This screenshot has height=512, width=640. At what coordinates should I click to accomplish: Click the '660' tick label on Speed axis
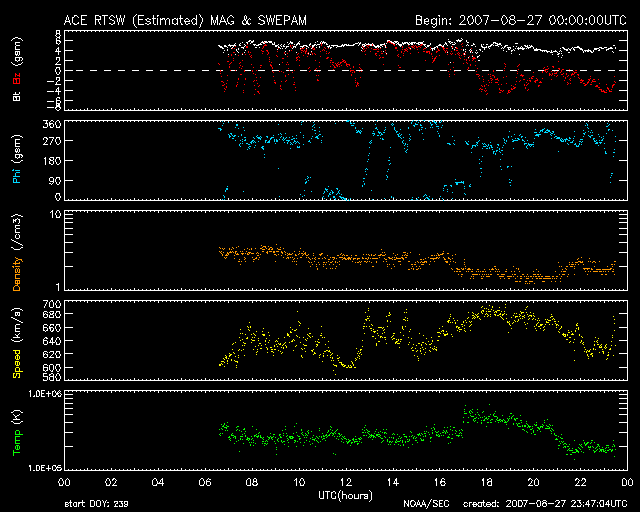[x=52, y=328]
